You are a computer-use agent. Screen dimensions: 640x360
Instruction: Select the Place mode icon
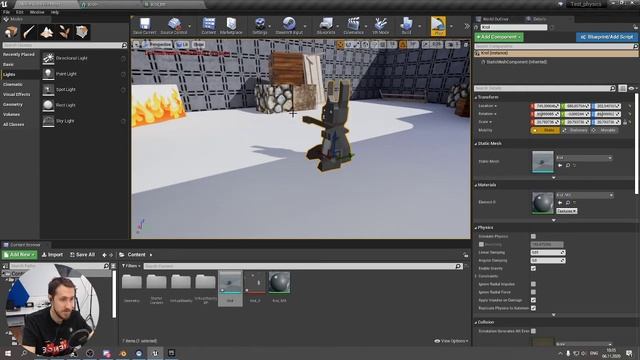click(11, 32)
